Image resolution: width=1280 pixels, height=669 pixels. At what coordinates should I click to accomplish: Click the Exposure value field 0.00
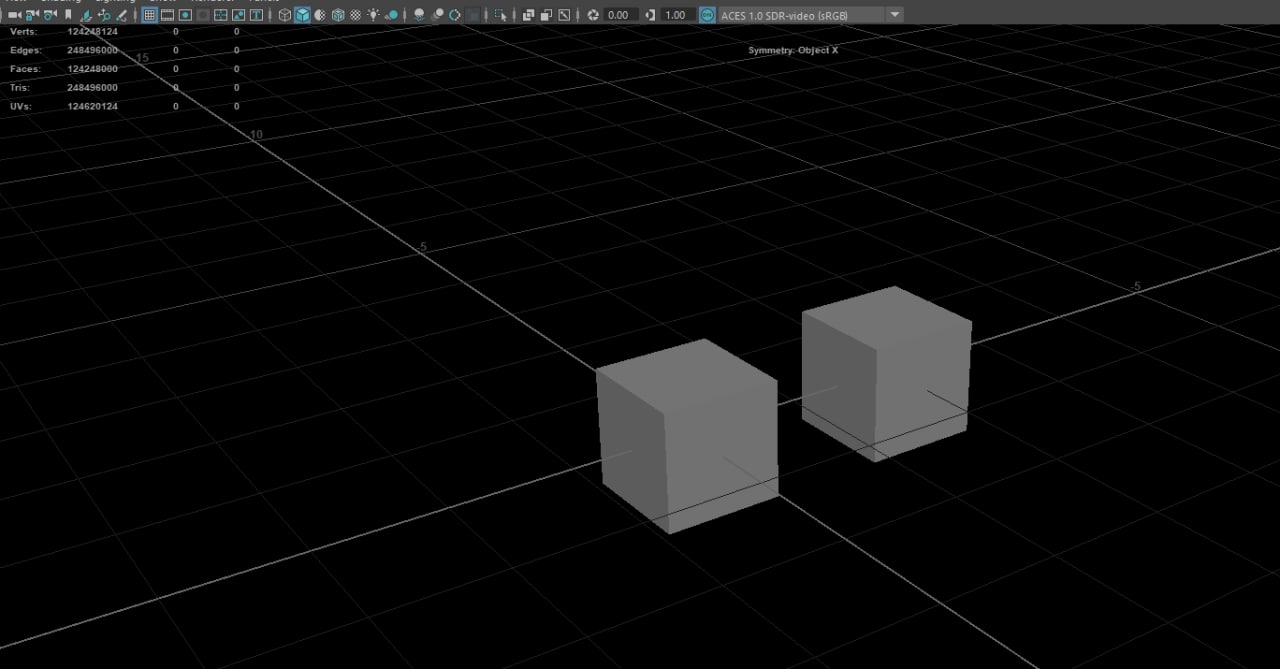(x=622, y=15)
